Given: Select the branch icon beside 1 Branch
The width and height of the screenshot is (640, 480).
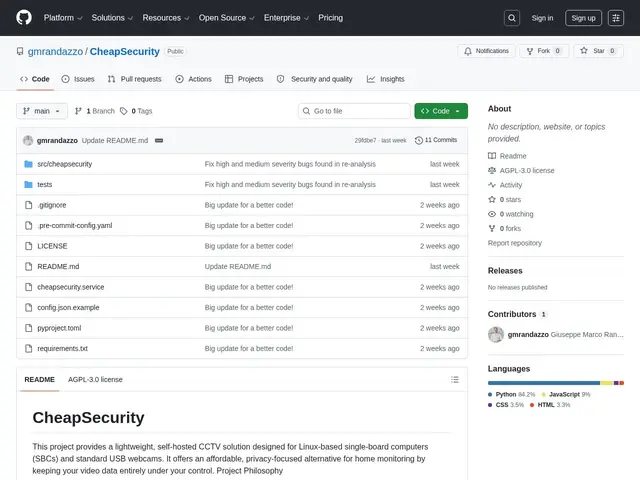Looking at the screenshot, I should 78,111.
